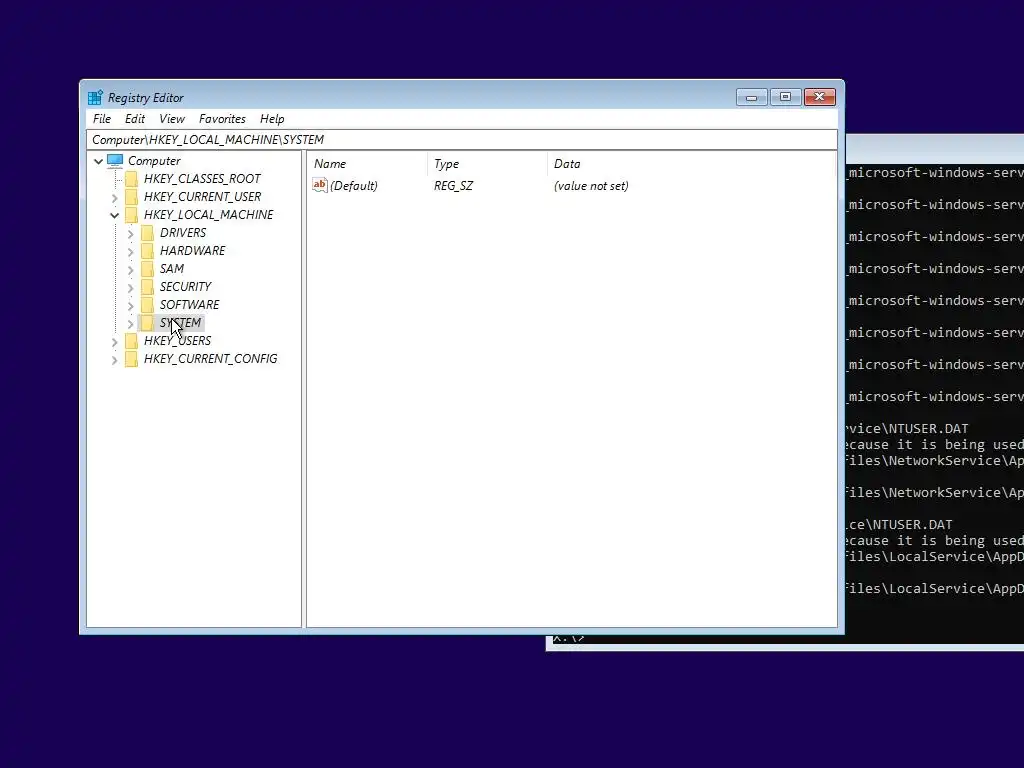Sort by the Name column header

click(367, 164)
